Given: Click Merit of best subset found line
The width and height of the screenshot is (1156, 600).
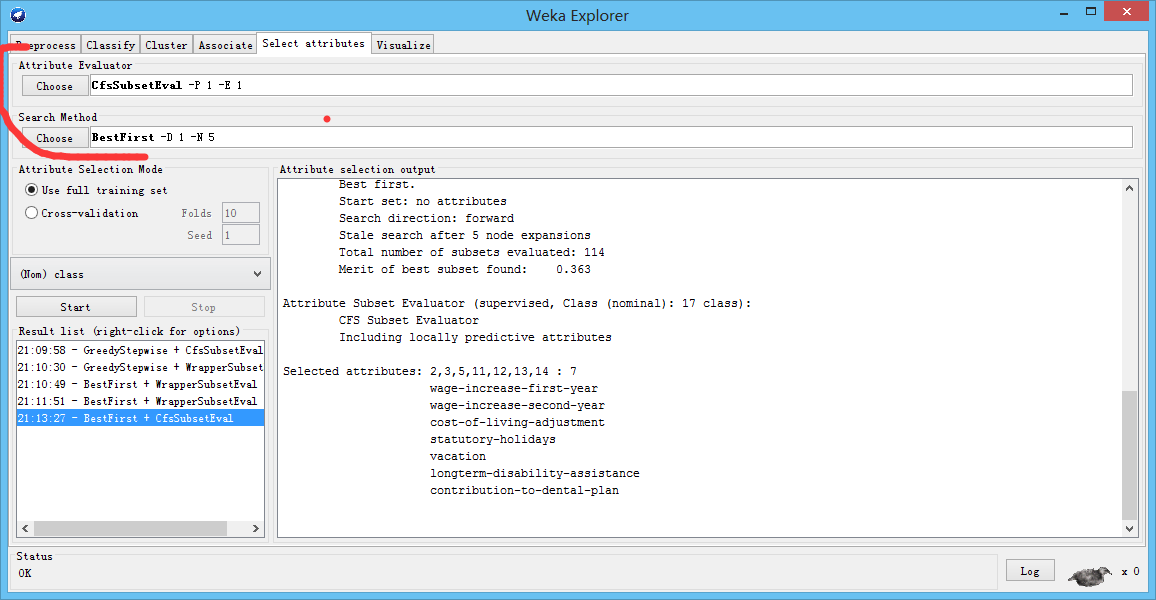Looking at the screenshot, I should [x=464, y=270].
